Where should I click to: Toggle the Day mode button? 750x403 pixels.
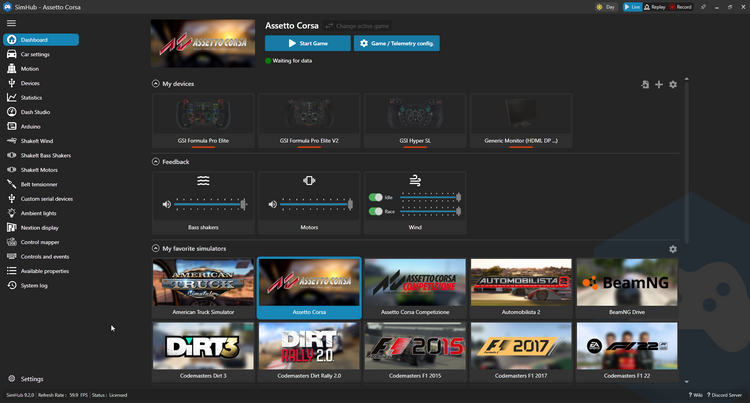606,7
